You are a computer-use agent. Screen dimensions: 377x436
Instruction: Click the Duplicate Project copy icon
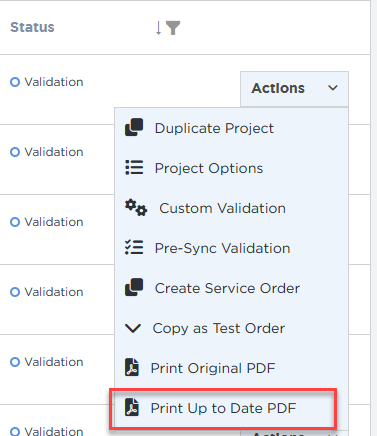134,127
